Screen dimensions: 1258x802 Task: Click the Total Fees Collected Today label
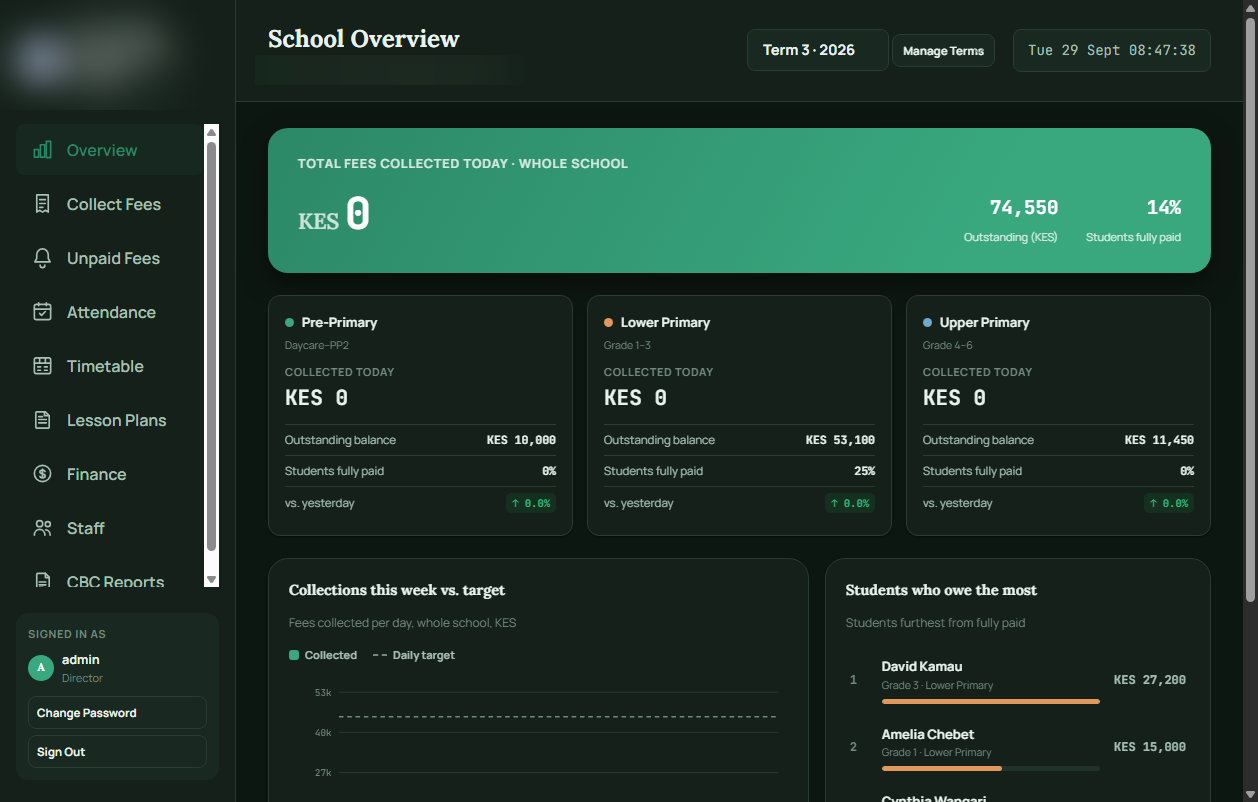tap(463, 163)
